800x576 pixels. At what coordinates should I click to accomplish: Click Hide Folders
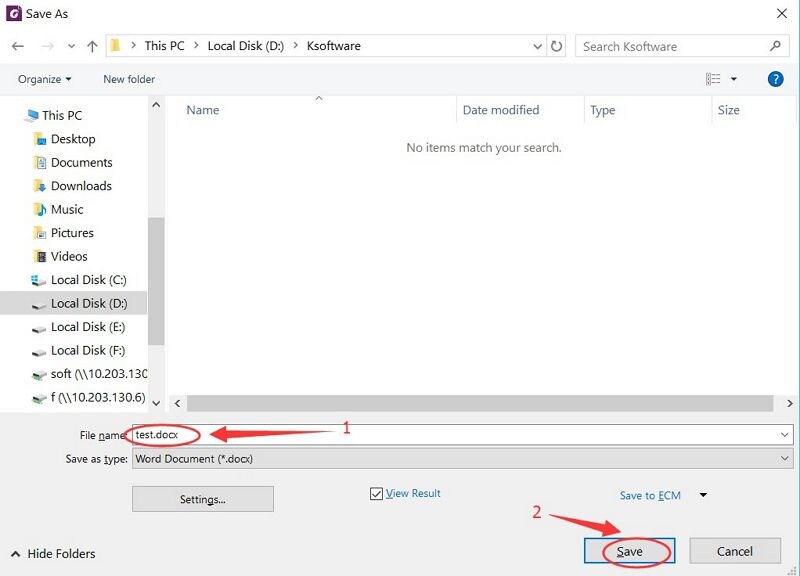[54, 553]
